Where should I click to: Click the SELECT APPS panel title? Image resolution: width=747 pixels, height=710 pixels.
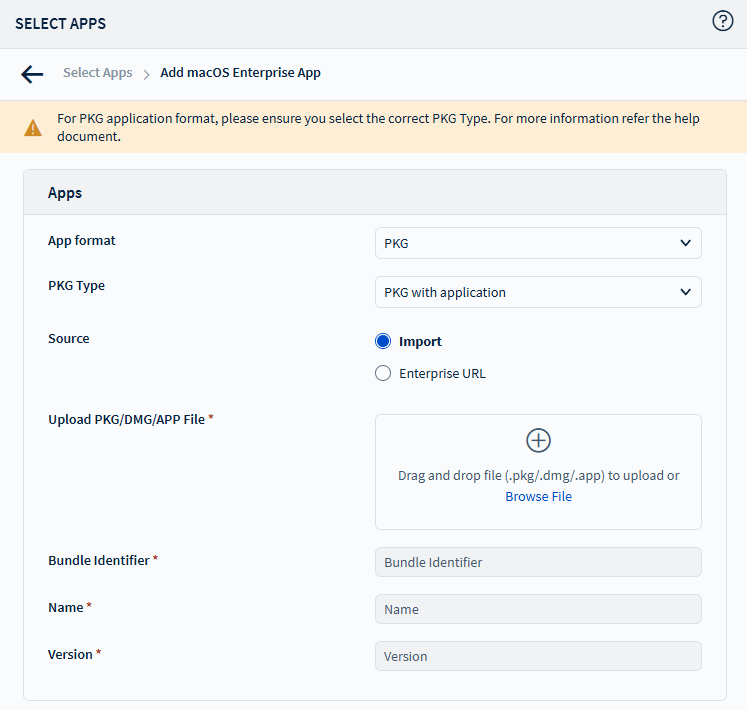point(60,23)
